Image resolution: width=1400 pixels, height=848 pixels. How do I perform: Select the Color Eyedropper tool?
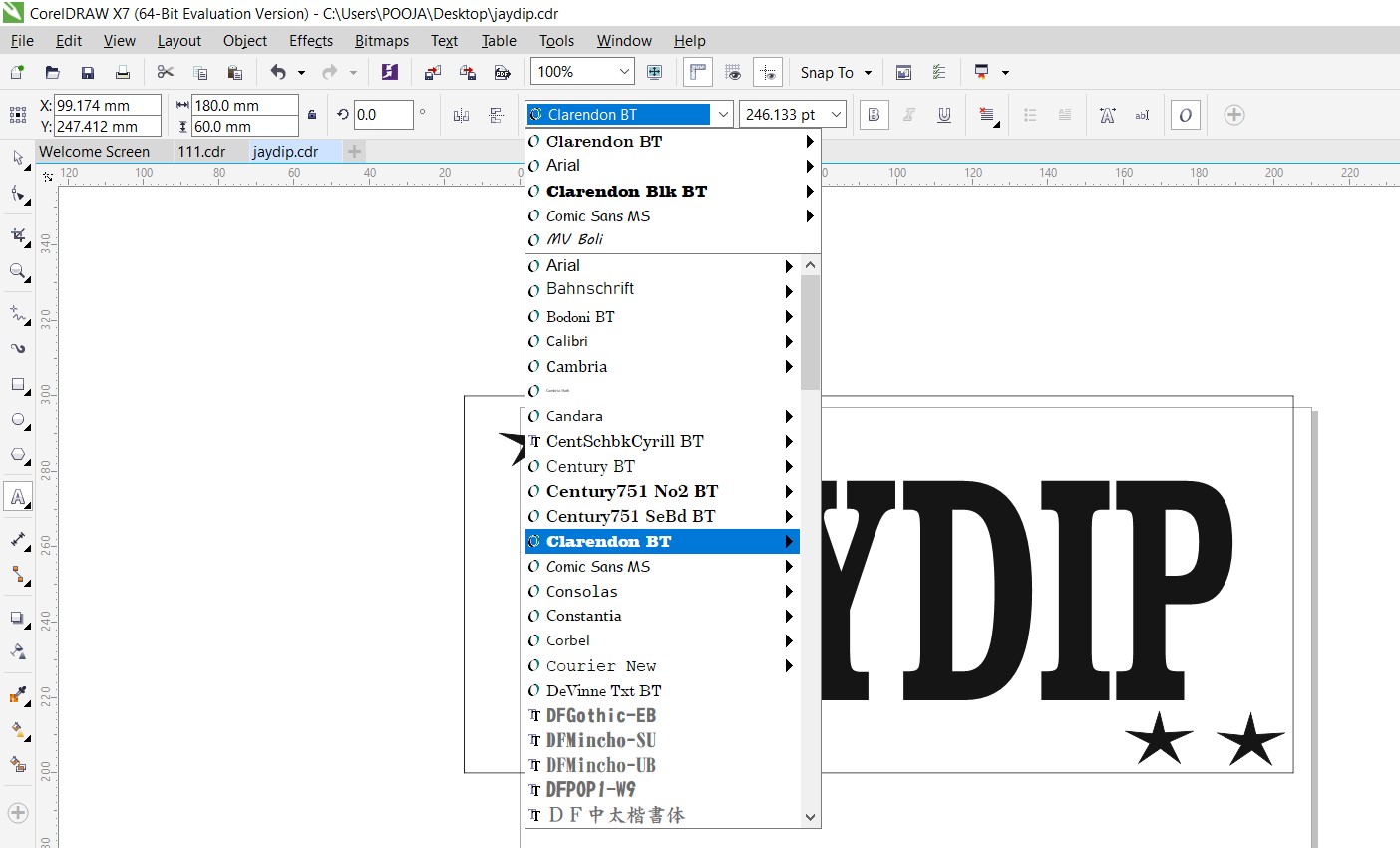[x=18, y=695]
